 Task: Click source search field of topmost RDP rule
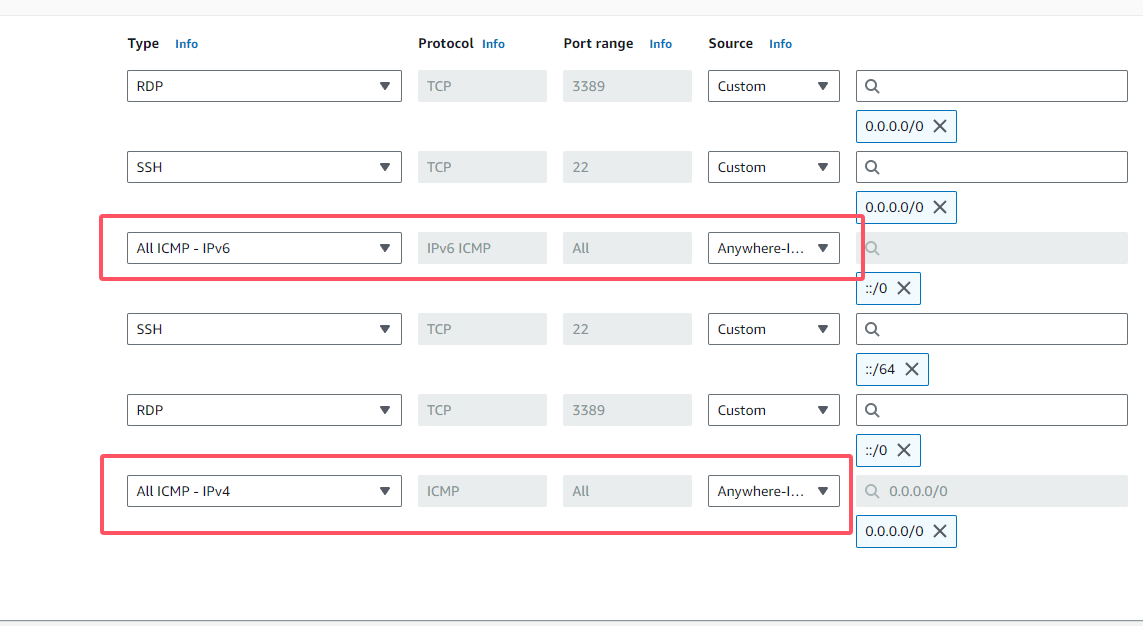point(1000,86)
